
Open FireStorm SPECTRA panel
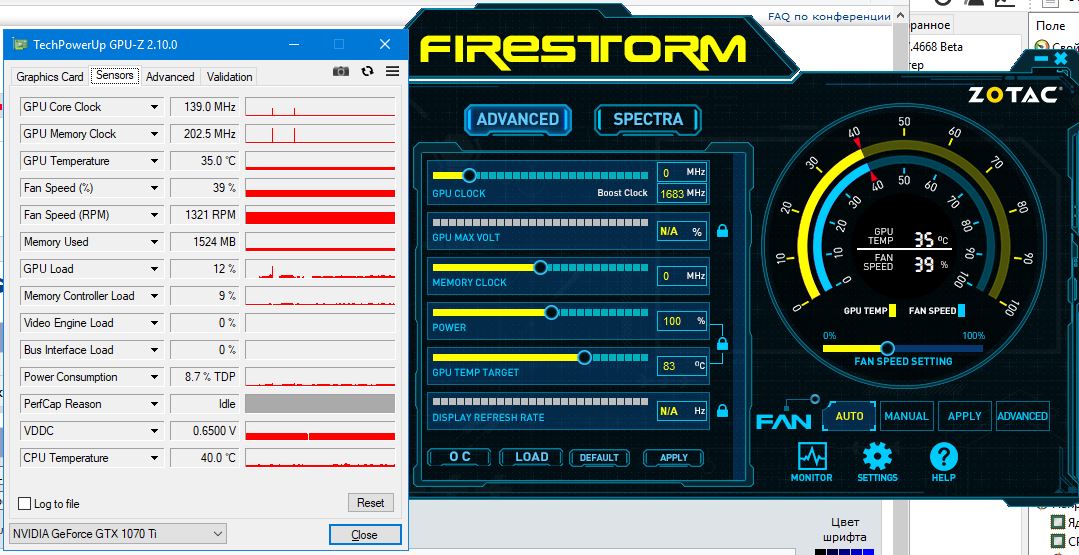648,119
